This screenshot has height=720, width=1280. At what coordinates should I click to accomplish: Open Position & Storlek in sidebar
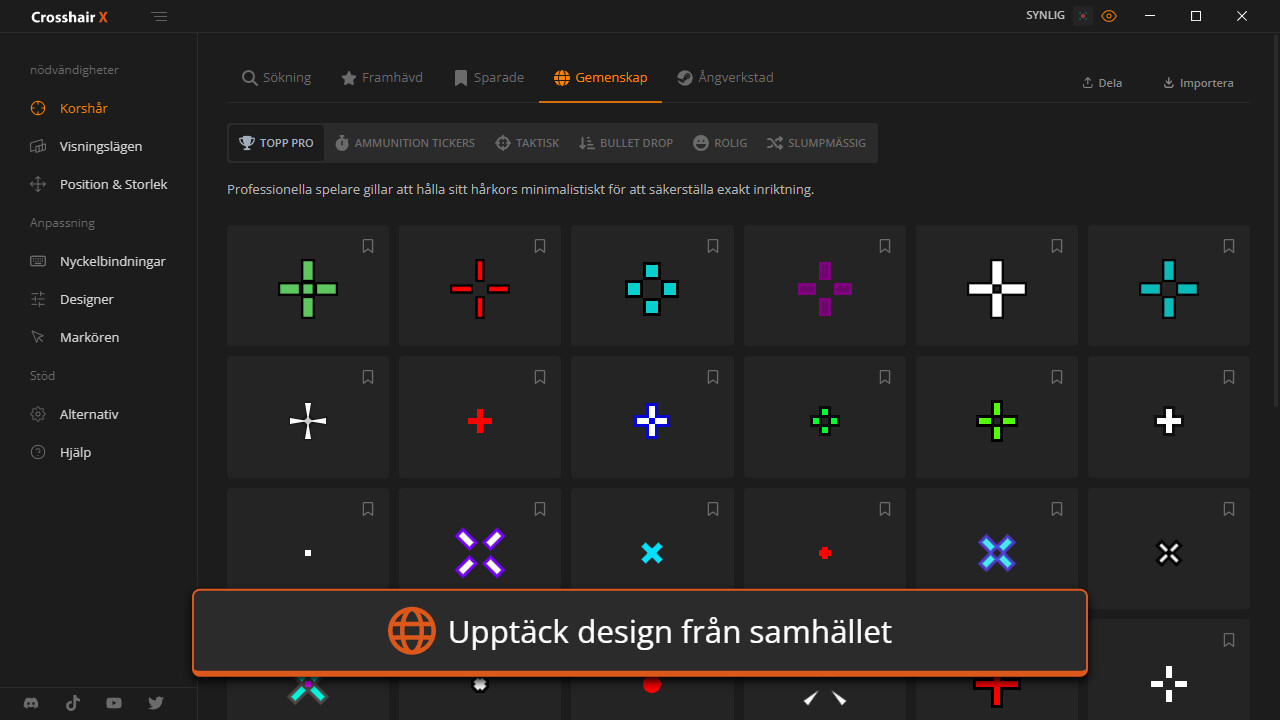point(113,184)
